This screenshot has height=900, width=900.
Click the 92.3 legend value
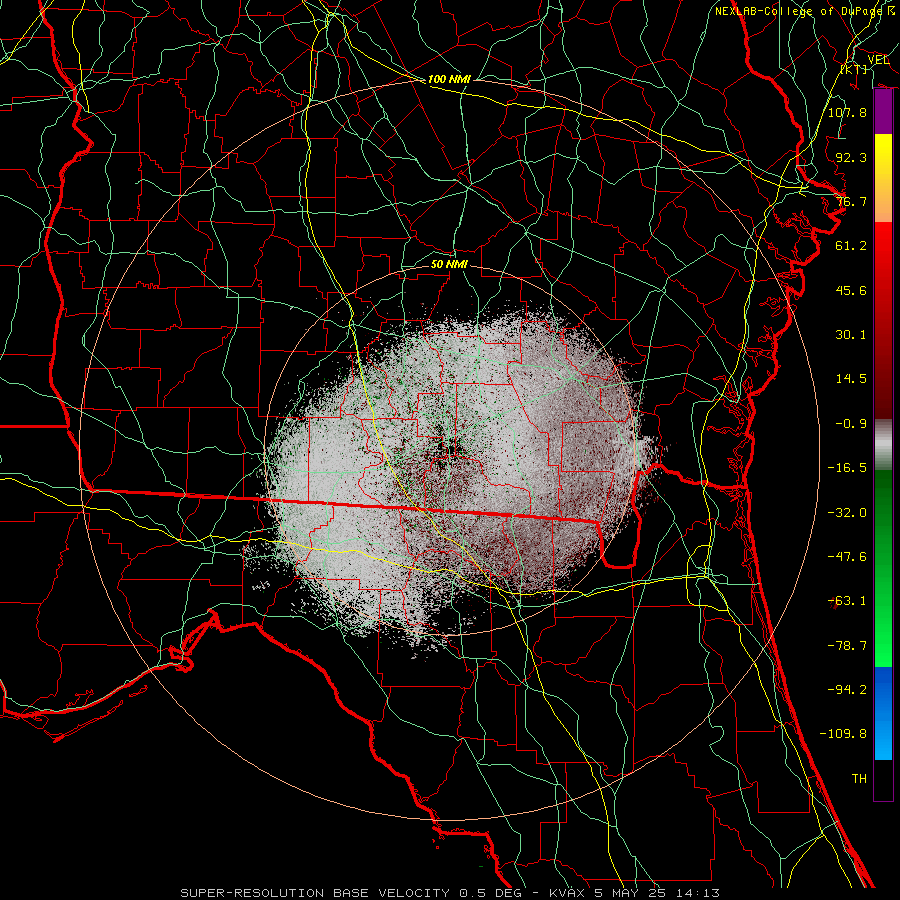[x=851, y=157]
